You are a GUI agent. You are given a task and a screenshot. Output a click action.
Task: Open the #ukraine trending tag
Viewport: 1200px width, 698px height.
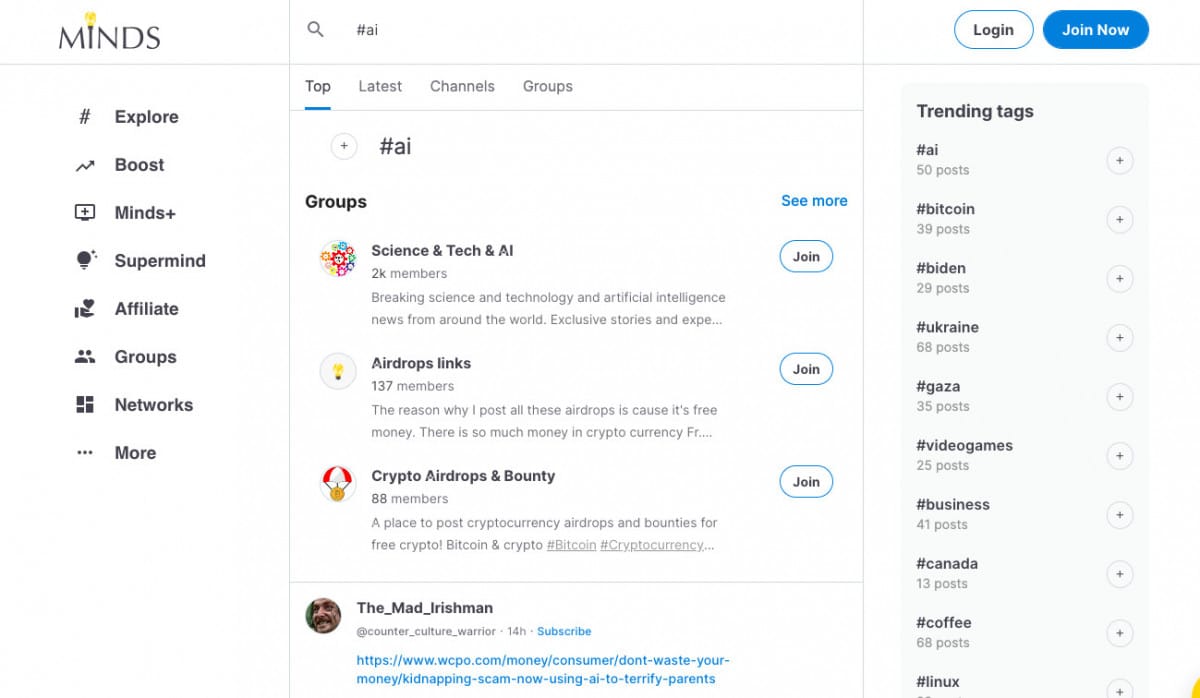tap(947, 327)
